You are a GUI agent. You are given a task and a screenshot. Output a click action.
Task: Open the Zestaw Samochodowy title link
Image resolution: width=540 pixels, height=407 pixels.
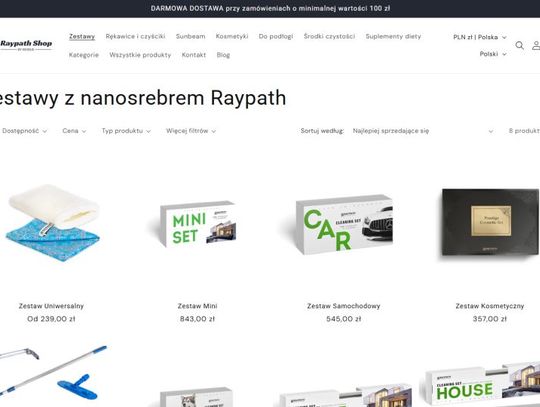(x=343, y=306)
